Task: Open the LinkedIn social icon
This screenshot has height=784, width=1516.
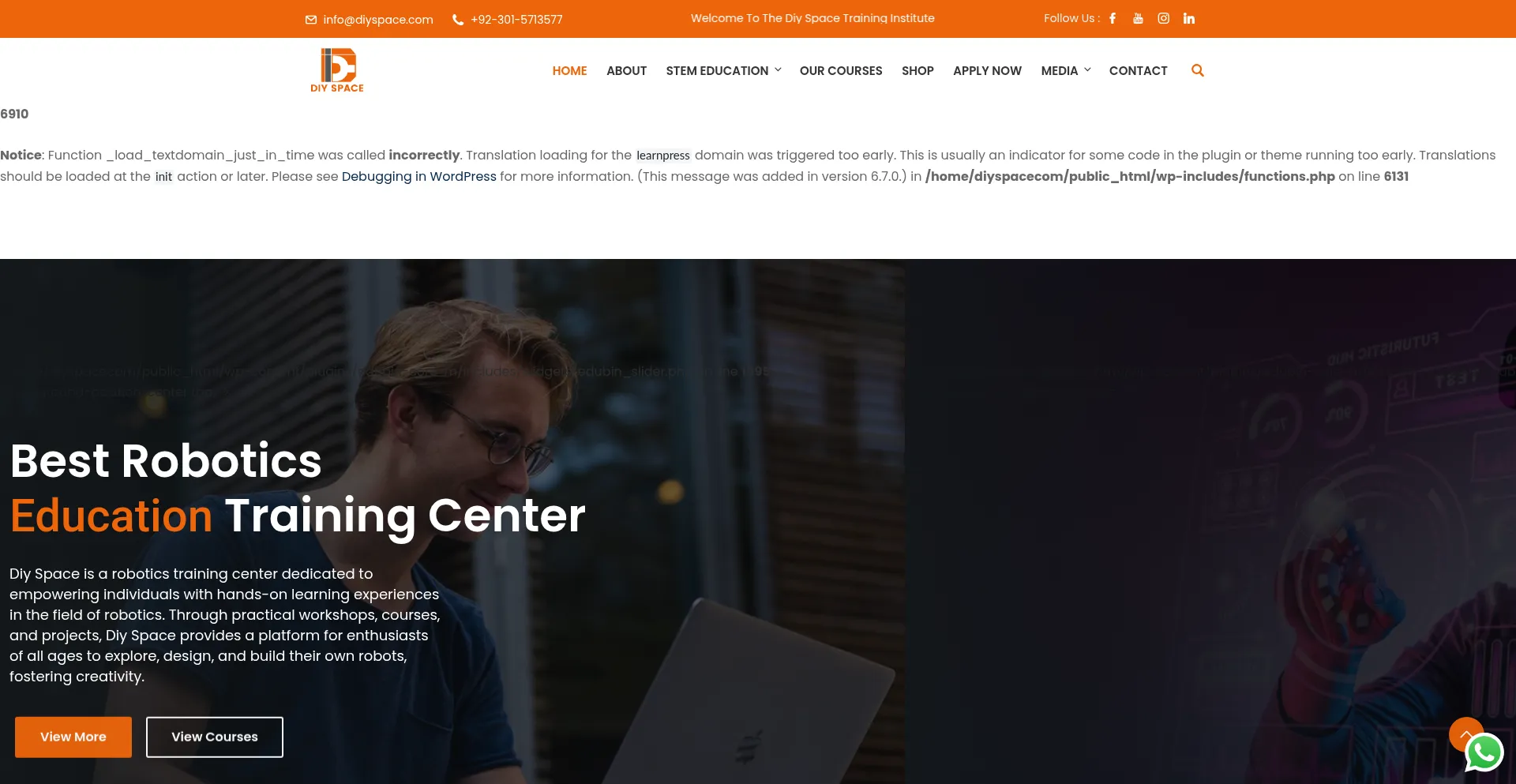Action: pos(1189,18)
